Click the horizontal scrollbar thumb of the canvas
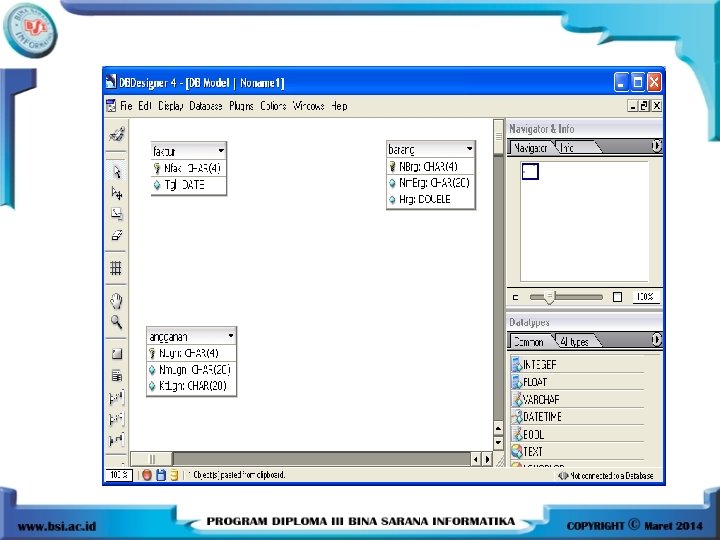720x540 pixels. pos(152,459)
